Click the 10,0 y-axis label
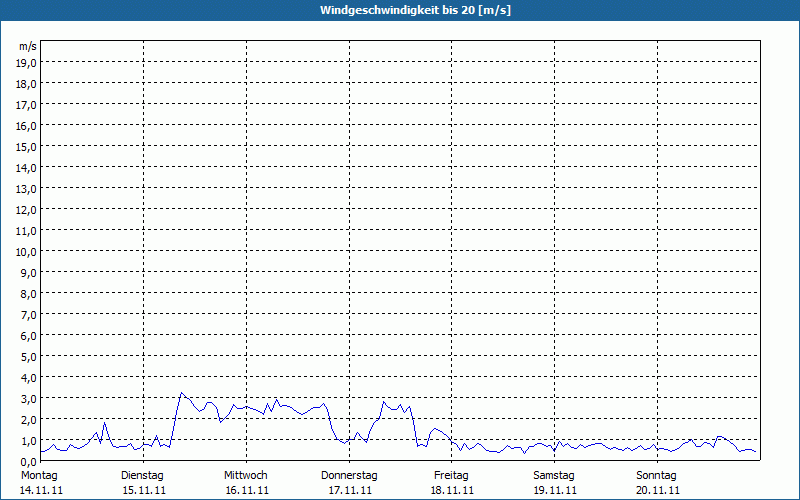Image resolution: width=800 pixels, height=500 pixels. 26,252
